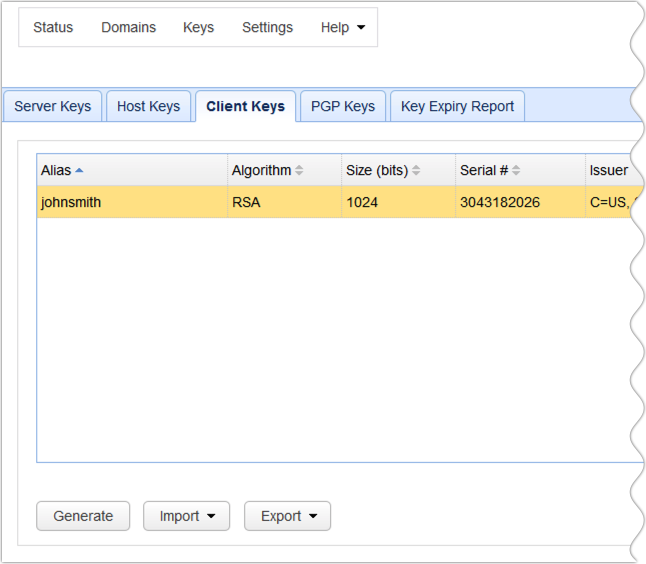Expand the Import dropdown button
Screen dimensions: 646x564
(x=187, y=516)
